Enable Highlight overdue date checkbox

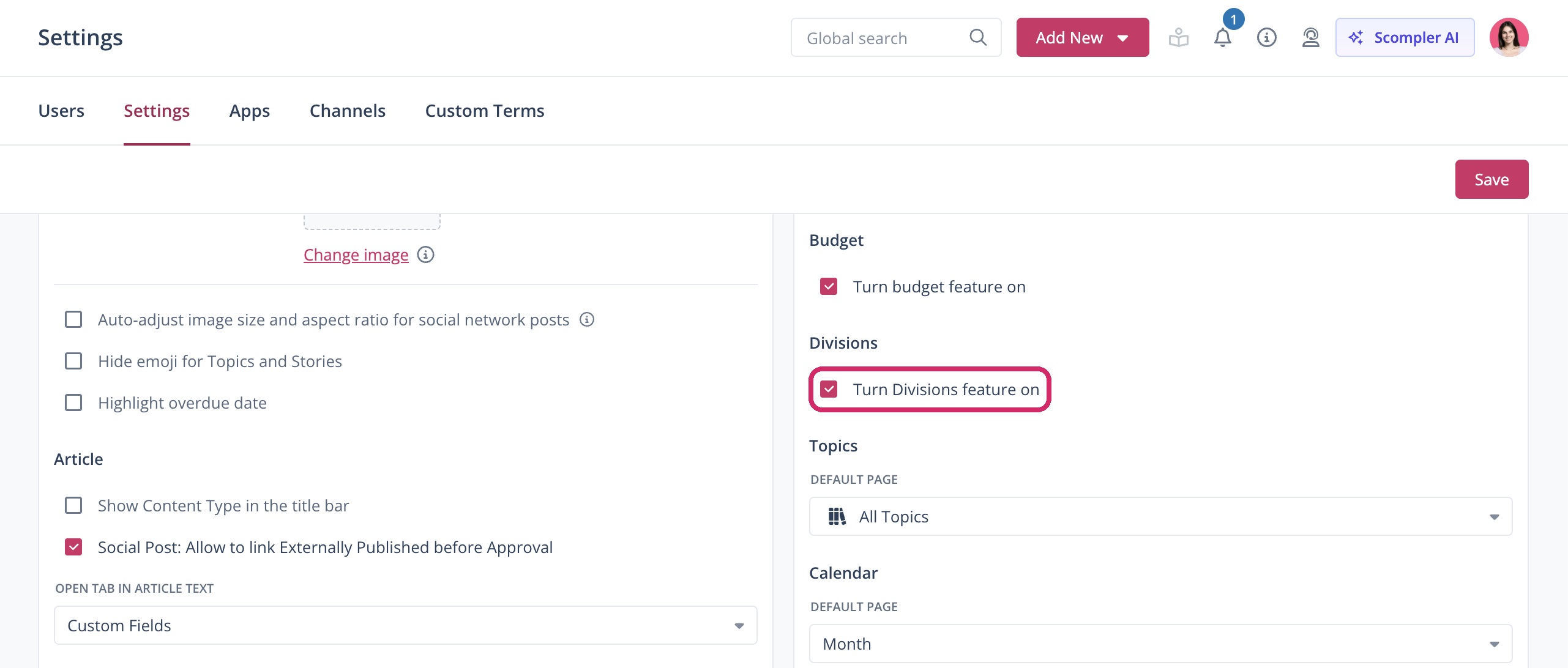73,403
